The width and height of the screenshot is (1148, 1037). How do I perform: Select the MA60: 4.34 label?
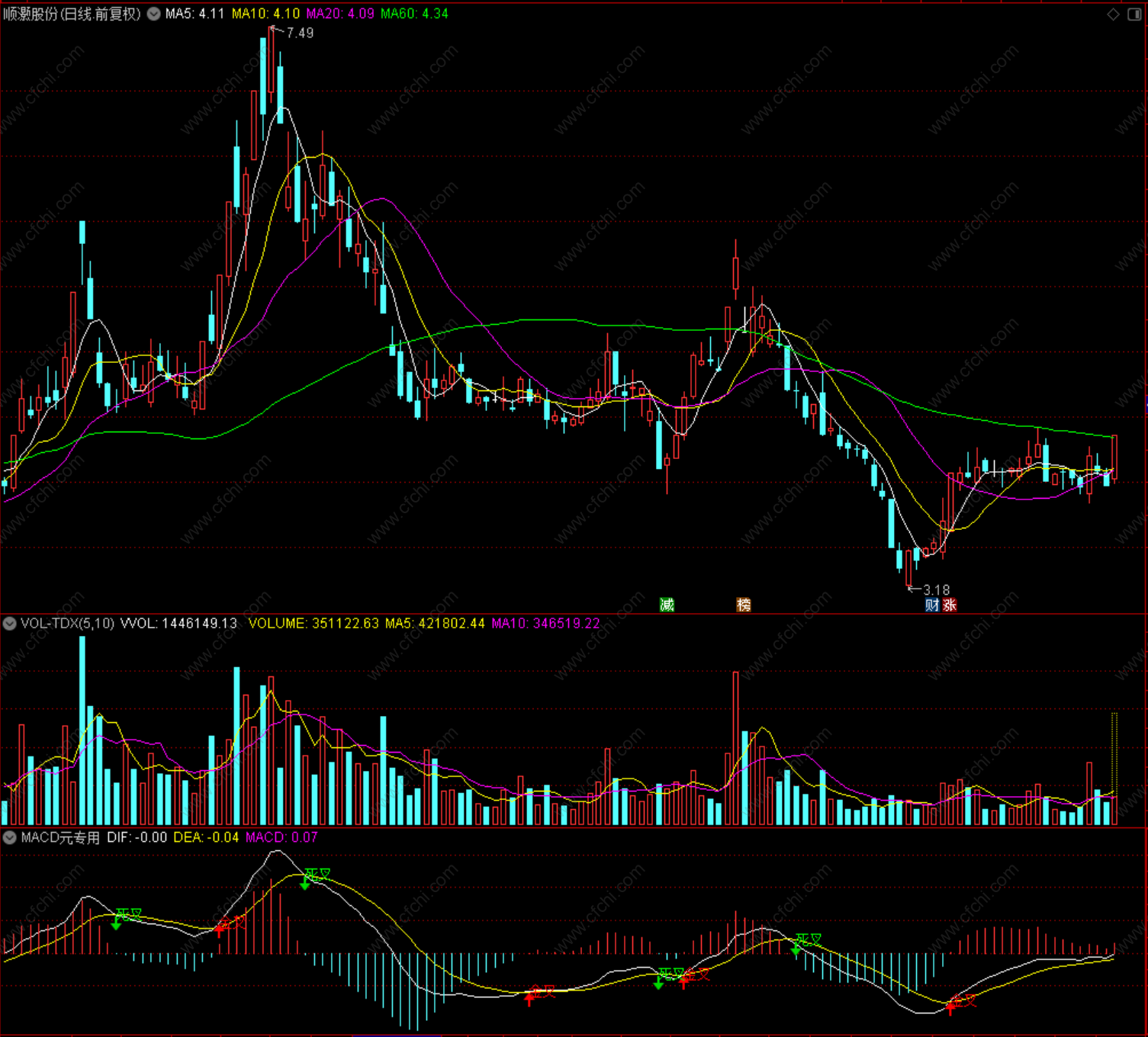click(414, 14)
